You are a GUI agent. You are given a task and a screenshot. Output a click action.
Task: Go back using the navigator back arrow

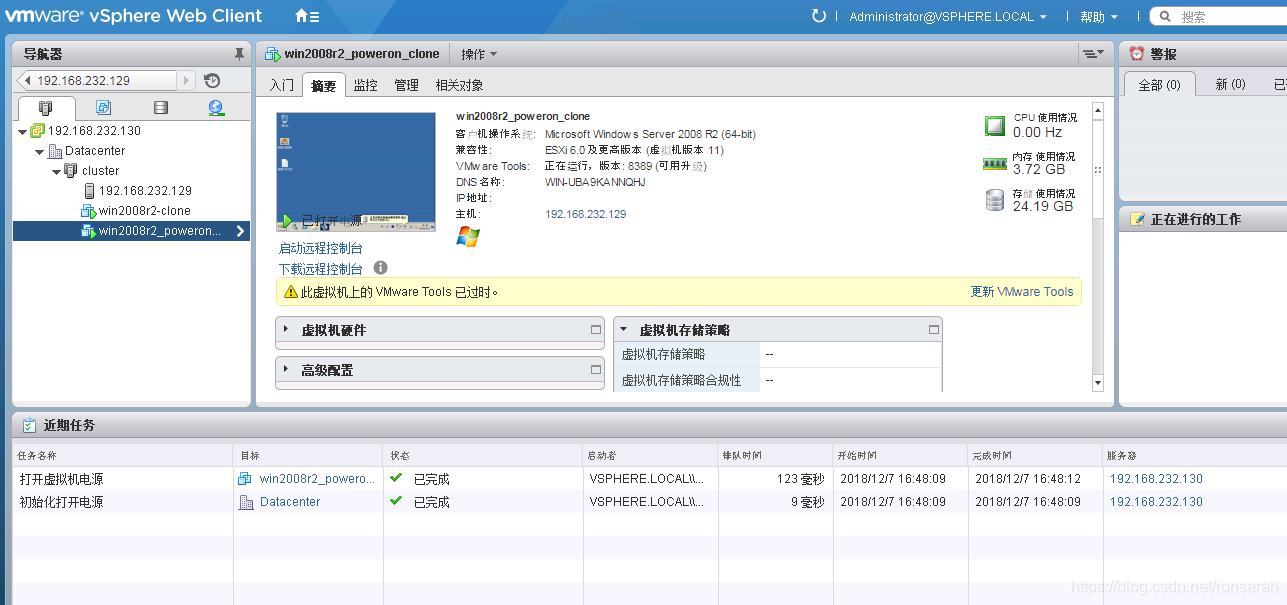[27, 81]
